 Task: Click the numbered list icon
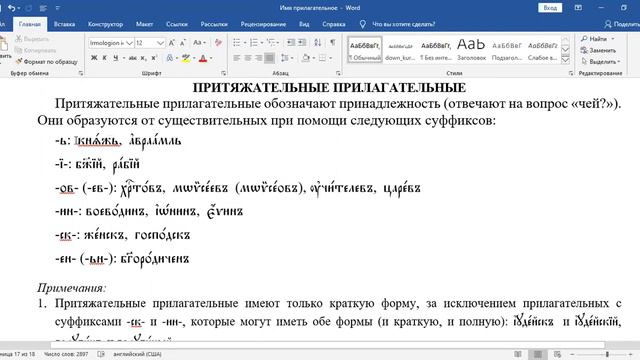(x=254, y=42)
